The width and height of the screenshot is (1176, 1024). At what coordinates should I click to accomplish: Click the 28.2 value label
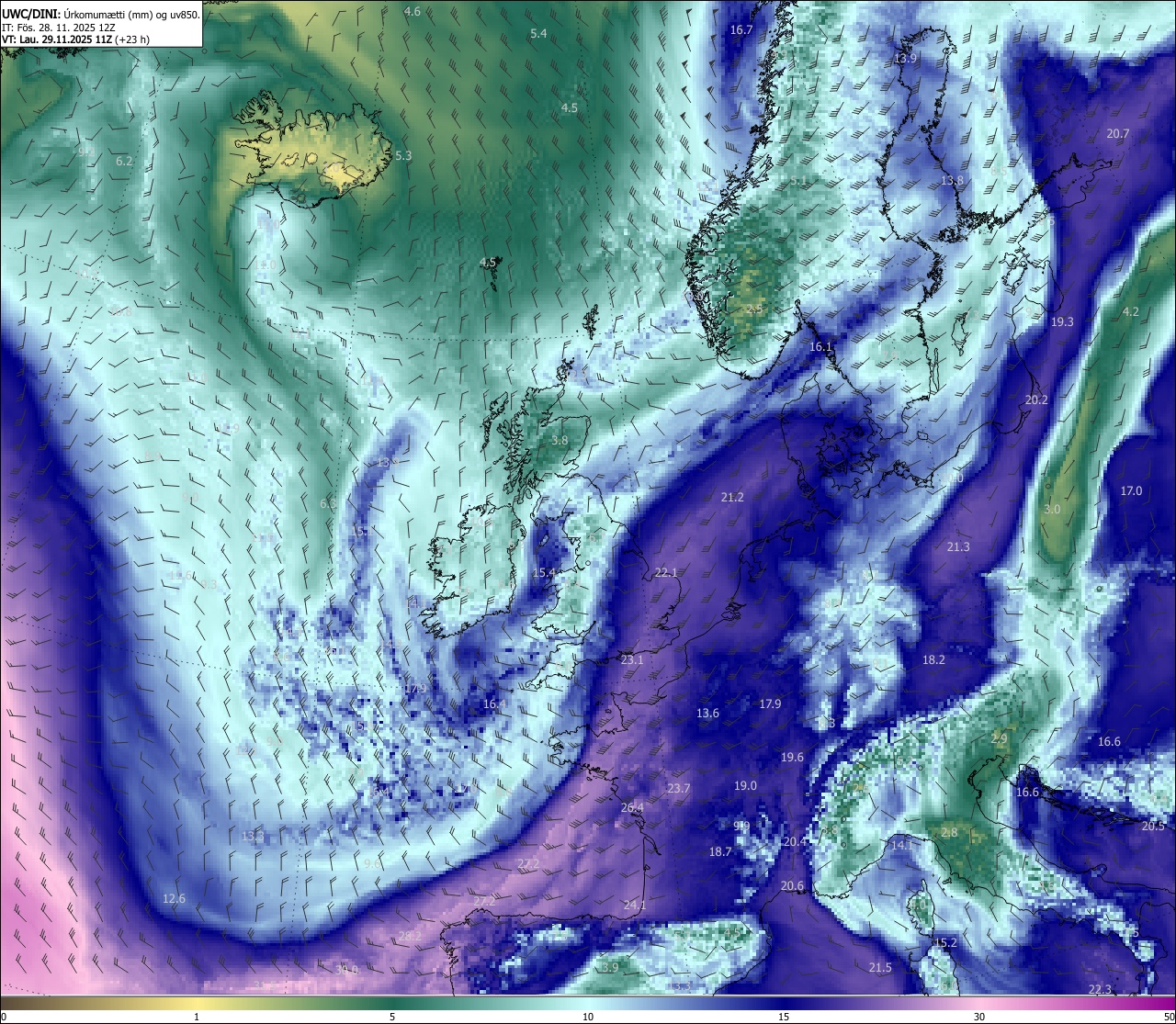[410, 936]
